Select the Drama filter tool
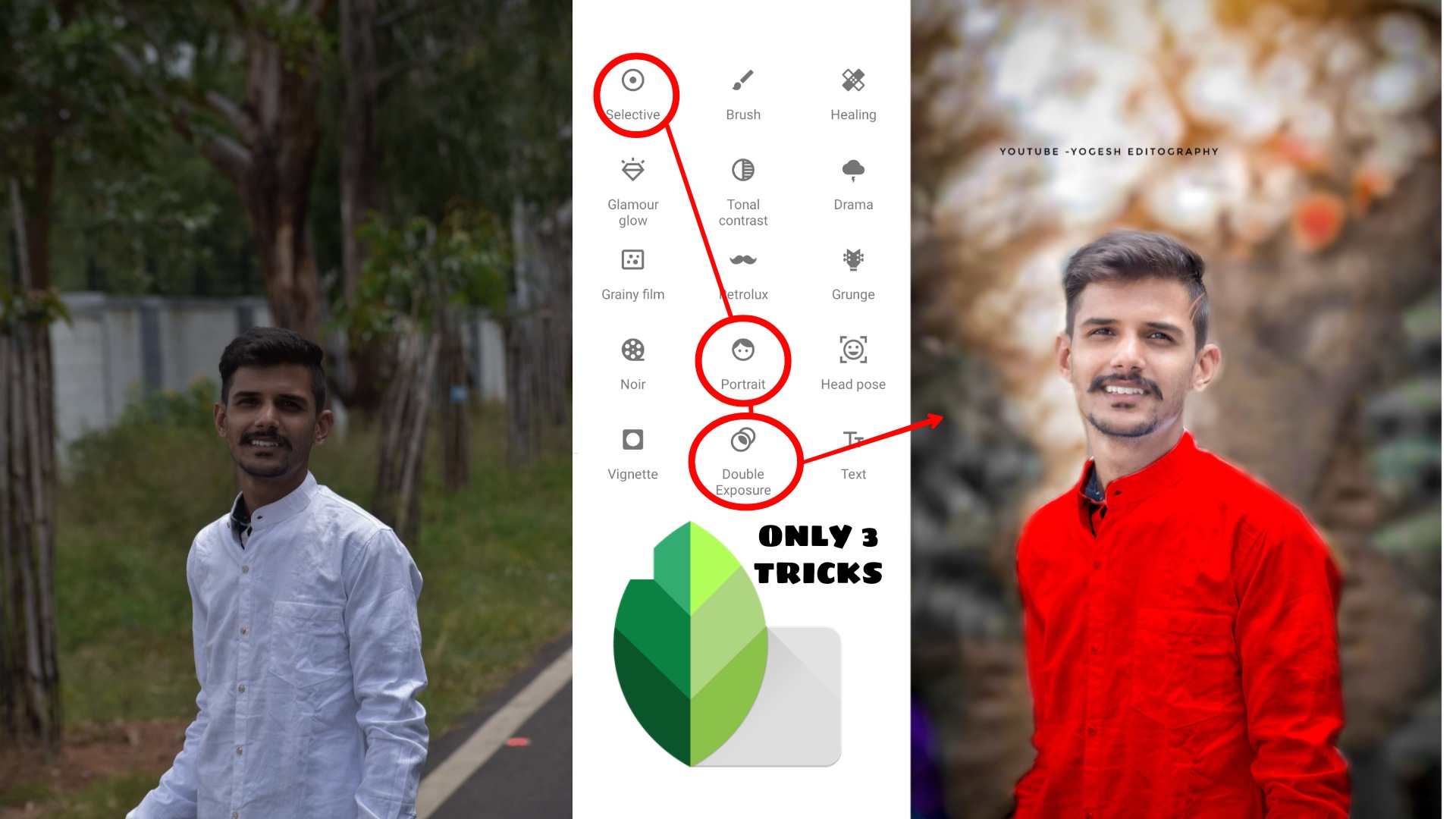The image size is (1456, 819). point(852,183)
